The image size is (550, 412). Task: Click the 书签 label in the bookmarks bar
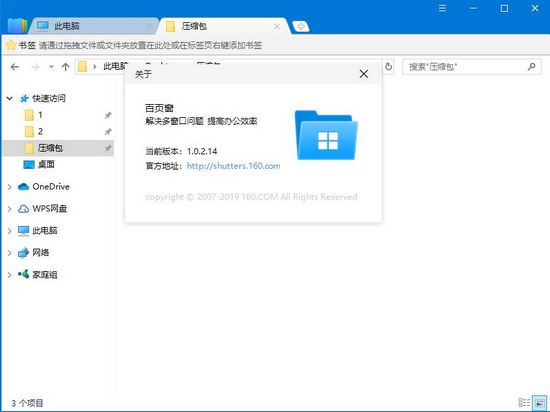(27, 45)
